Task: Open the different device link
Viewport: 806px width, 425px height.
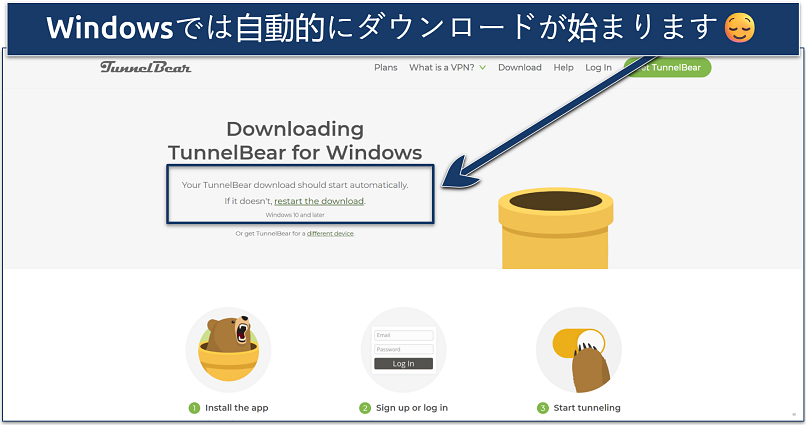Action: 330,233
